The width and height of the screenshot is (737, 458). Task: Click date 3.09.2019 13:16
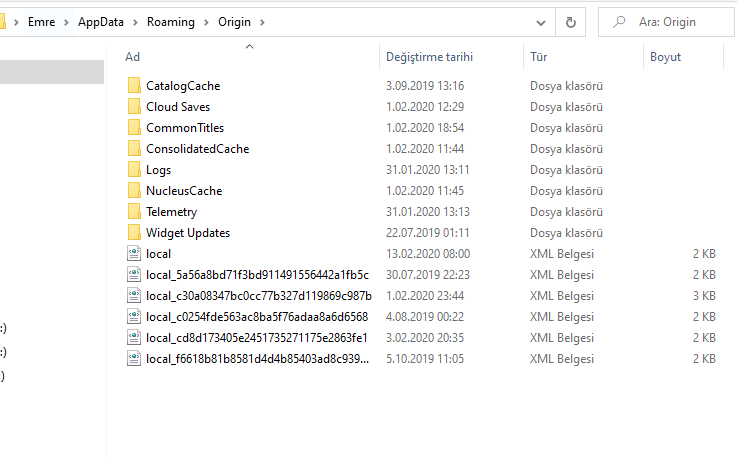tap(425, 86)
